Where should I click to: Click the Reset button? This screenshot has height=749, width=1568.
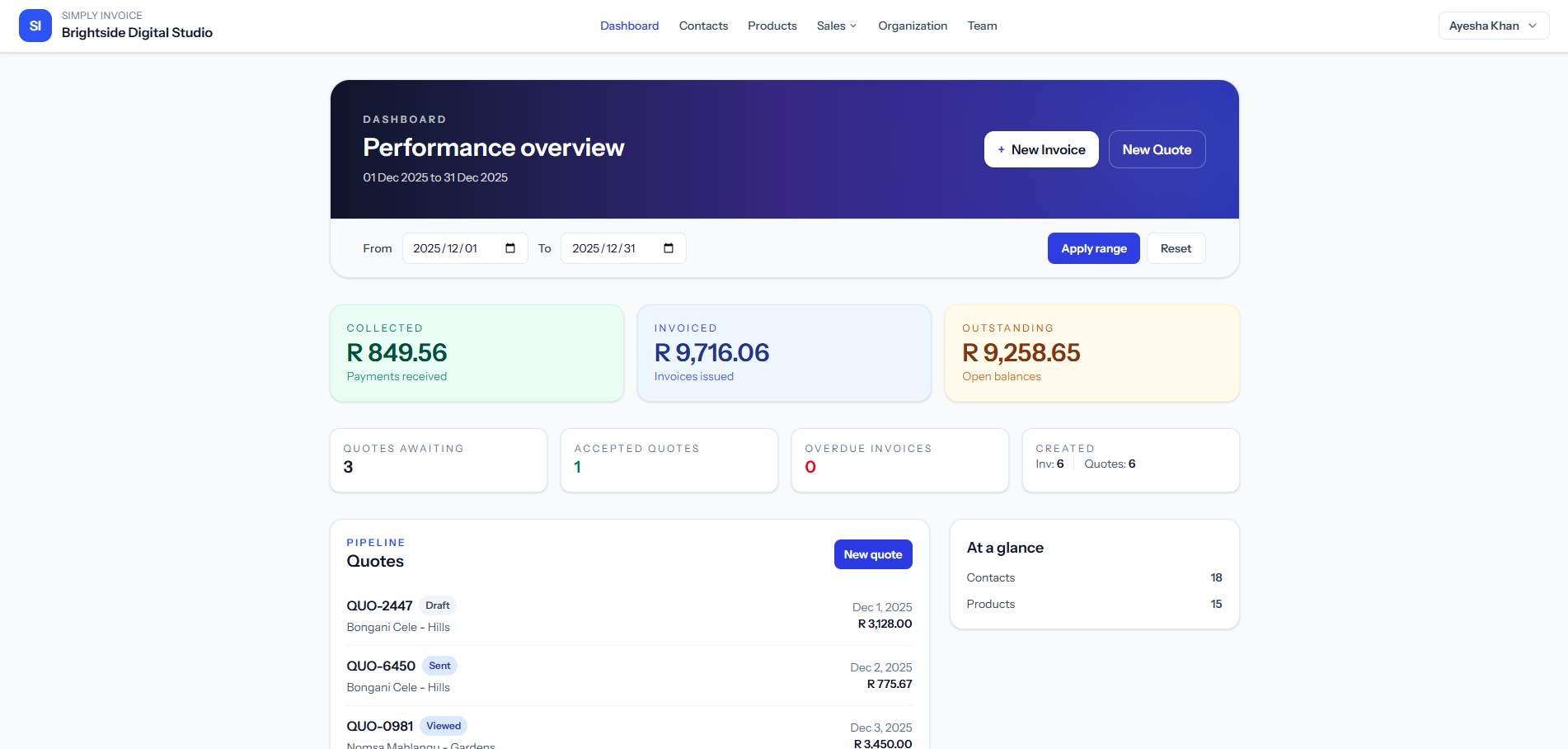coord(1176,248)
